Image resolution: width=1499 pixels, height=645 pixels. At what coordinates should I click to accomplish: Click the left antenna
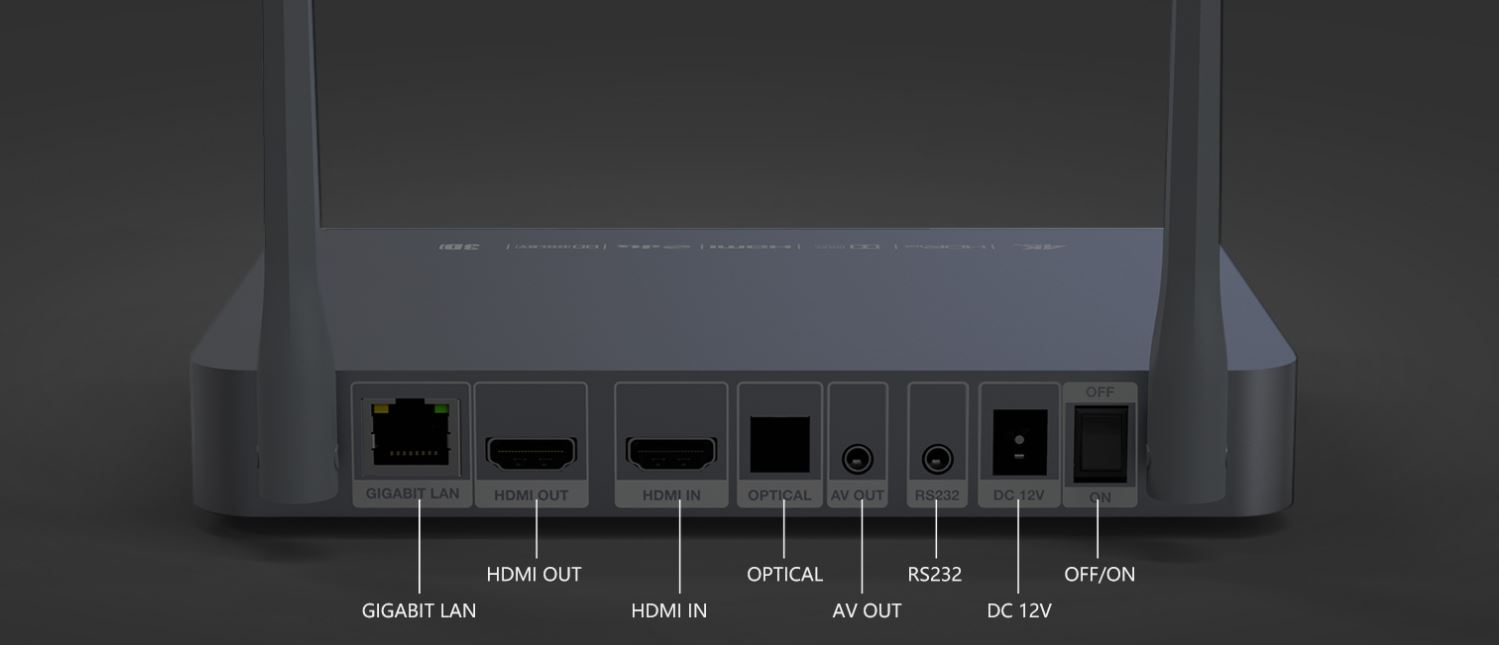[297, 250]
